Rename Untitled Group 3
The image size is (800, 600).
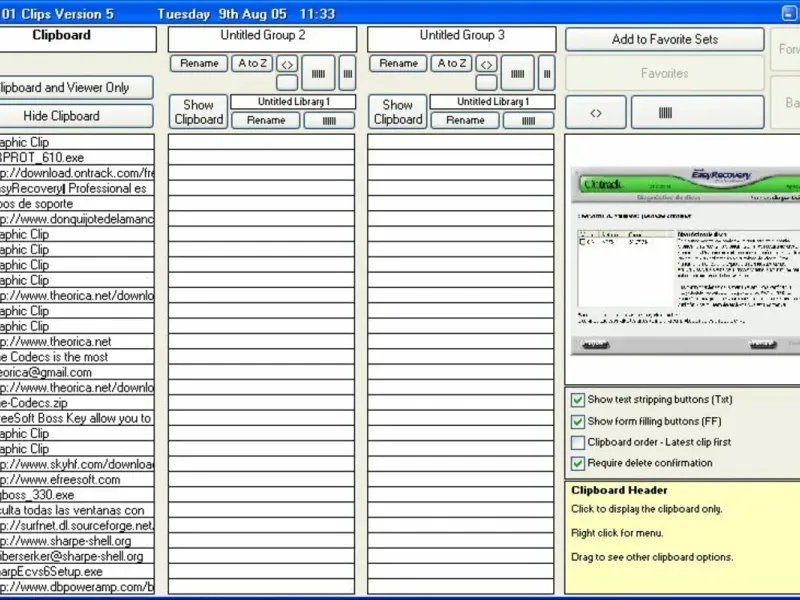coord(398,64)
